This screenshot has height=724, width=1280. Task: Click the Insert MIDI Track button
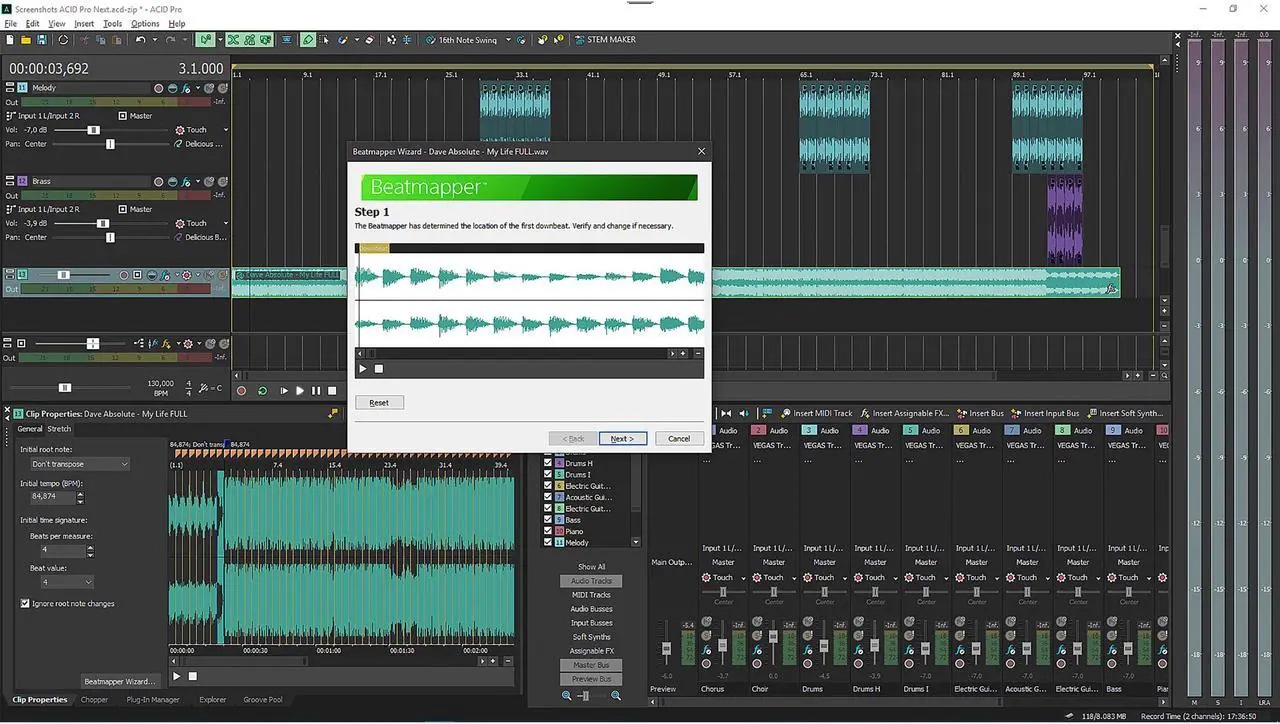click(816, 413)
